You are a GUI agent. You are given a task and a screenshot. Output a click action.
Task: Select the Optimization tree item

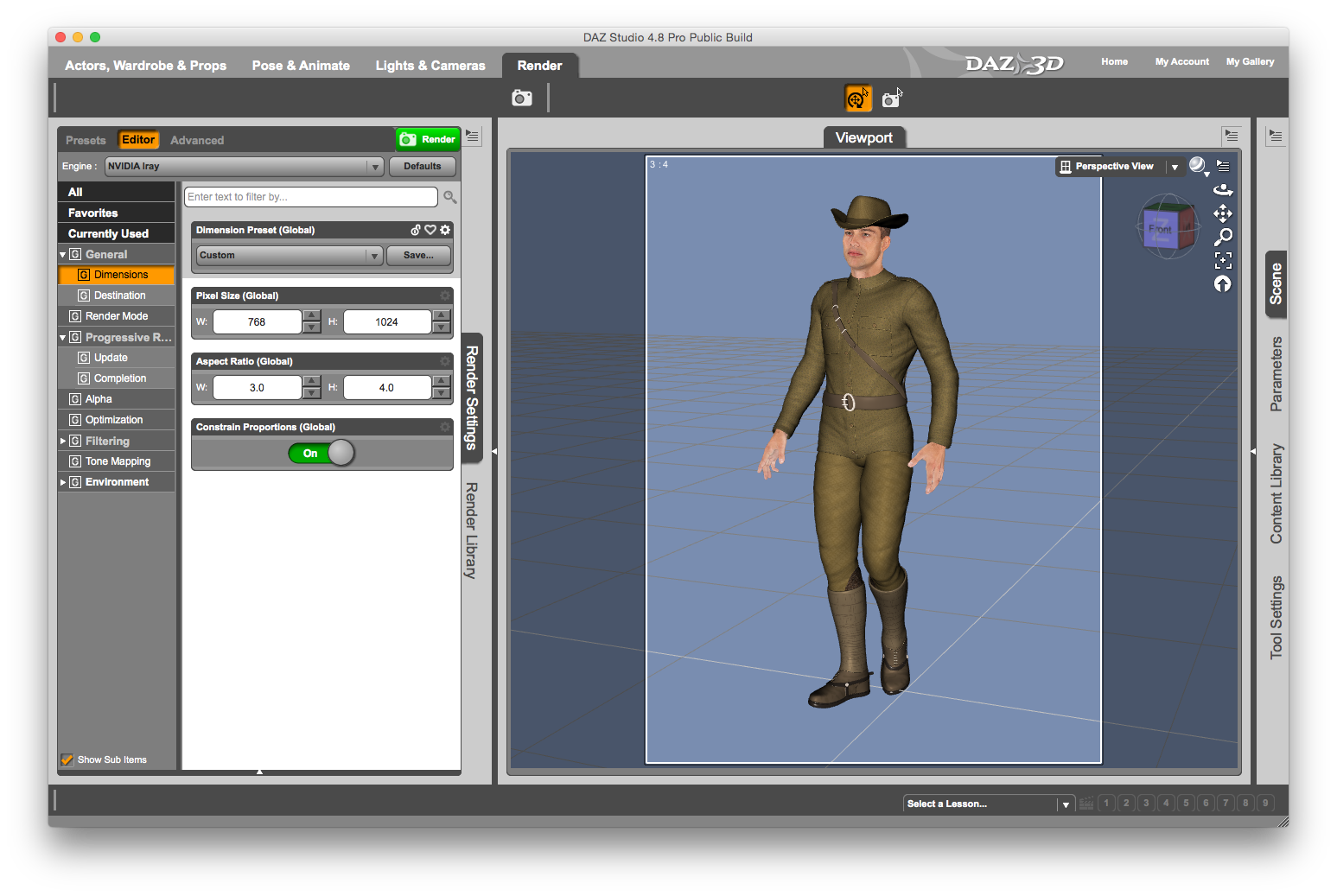[x=116, y=420]
